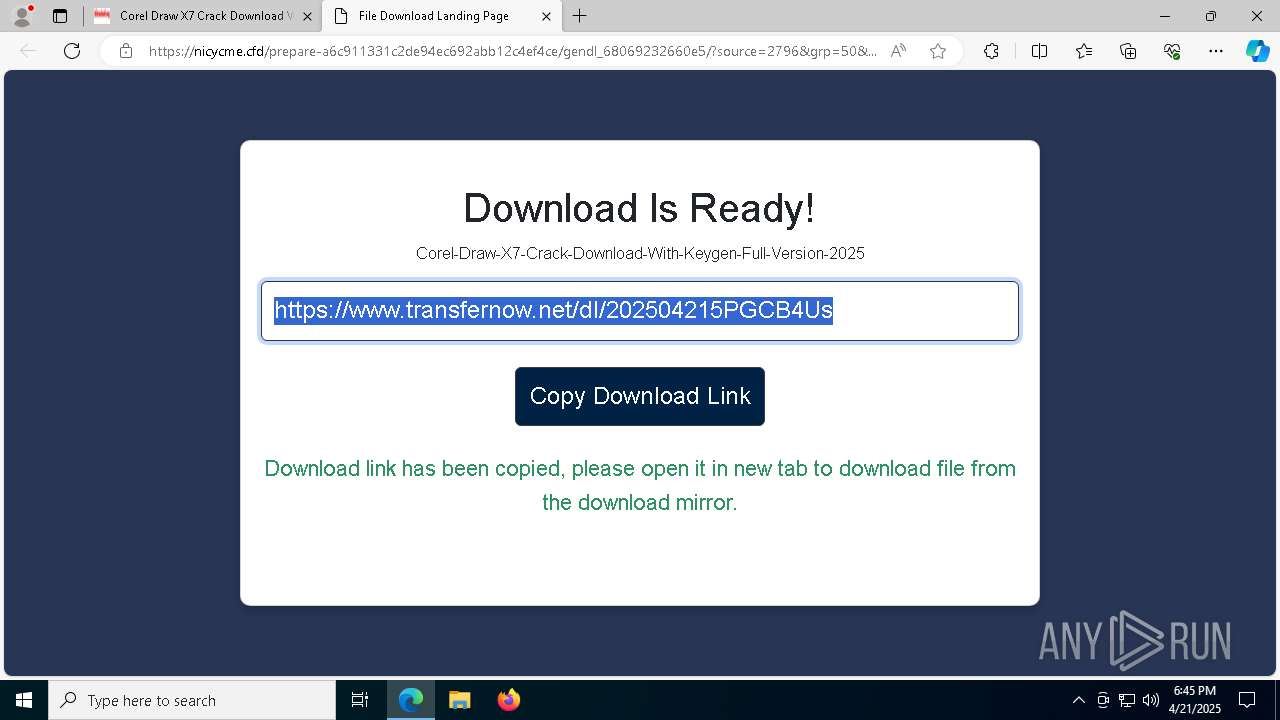Click the Download Is Ready heading
This screenshot has height=720, width=1280.
pos(640,208)
